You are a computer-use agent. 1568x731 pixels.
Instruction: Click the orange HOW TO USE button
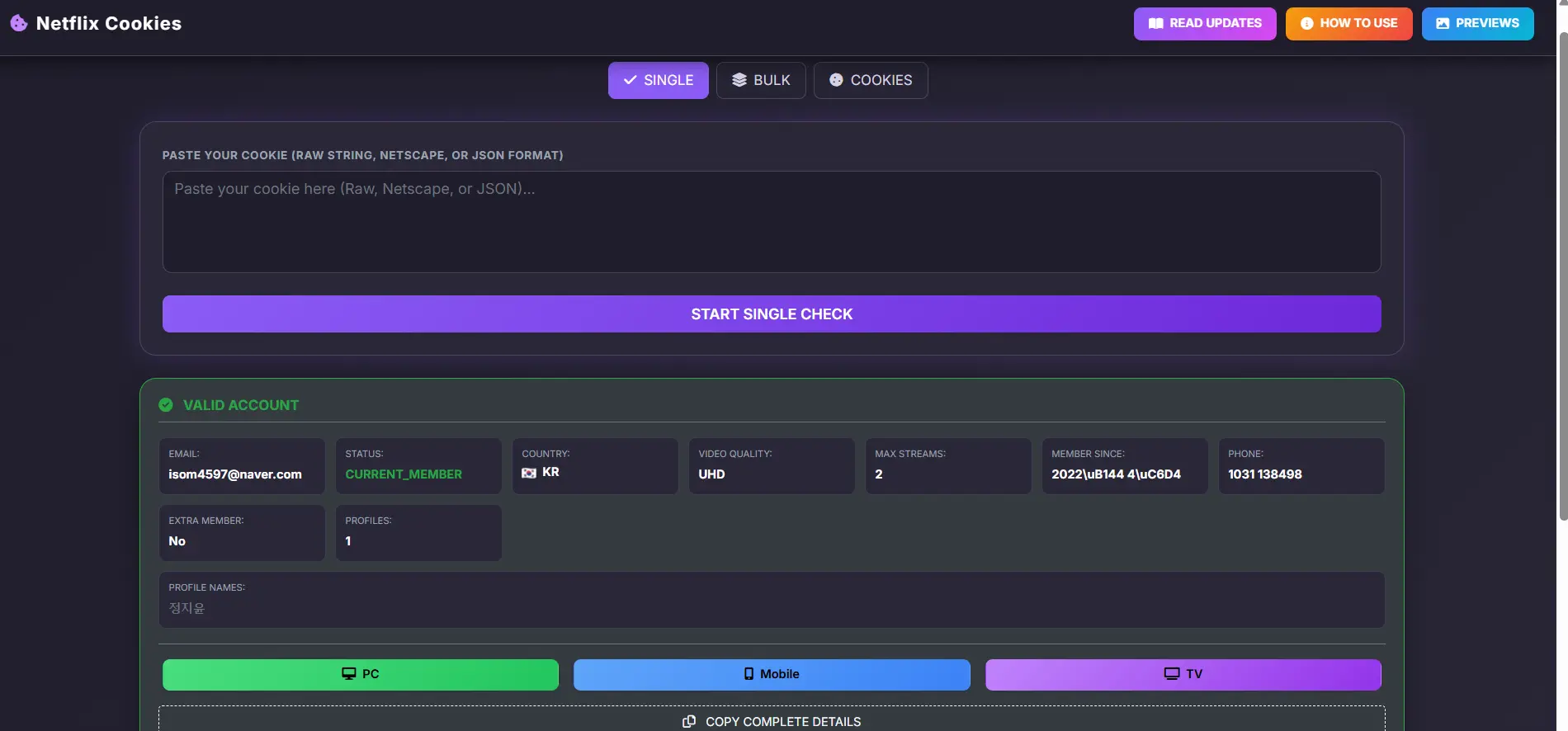(x=1348, y=23)
